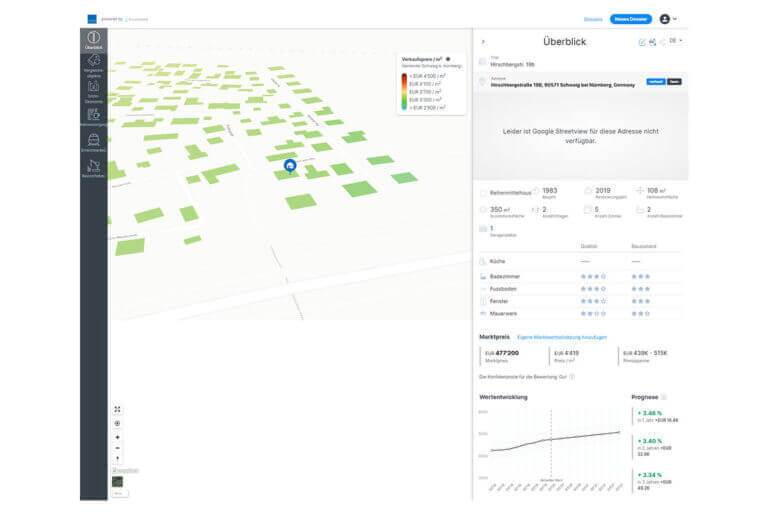Open the DE language dropdown
Viewport: 768px width, 512px height.
pyautogui.click(x=676, y=41)
